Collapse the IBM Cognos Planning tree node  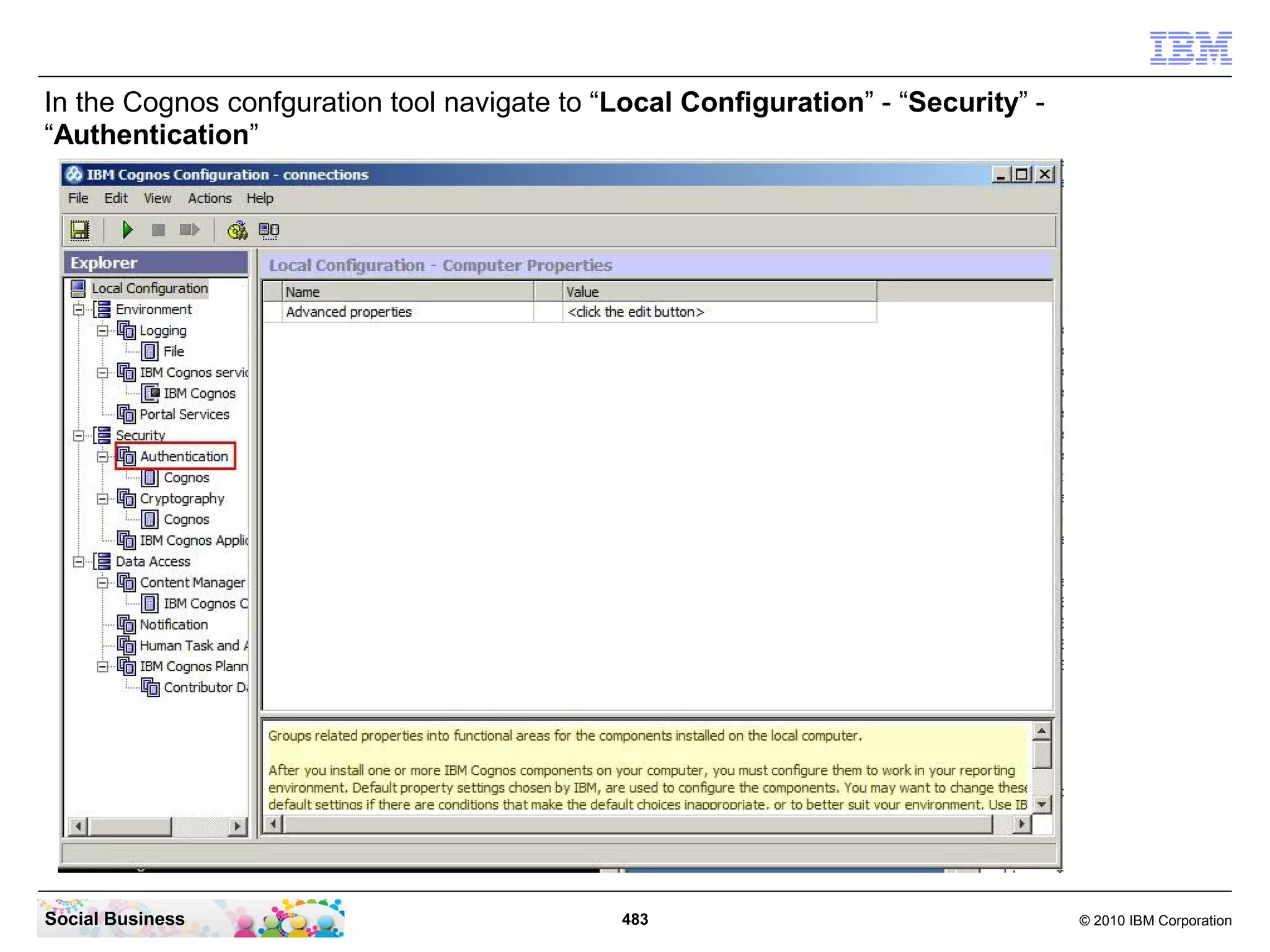pyautogui.click(x=102, y=667)
